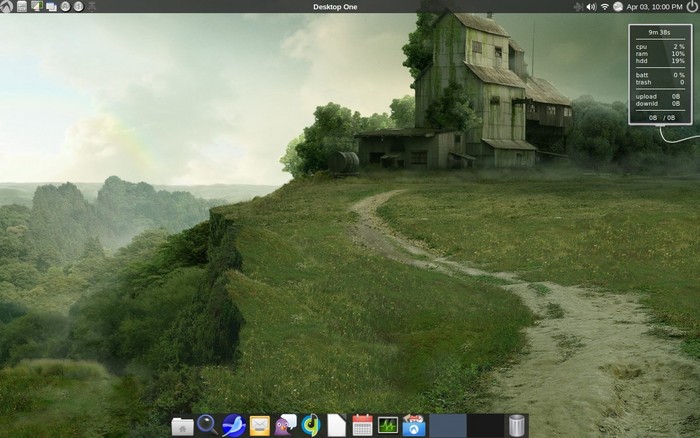This screenshot has width=700, height=438.
Task: Open the Wi-Fi network menu
Action: 605,6
